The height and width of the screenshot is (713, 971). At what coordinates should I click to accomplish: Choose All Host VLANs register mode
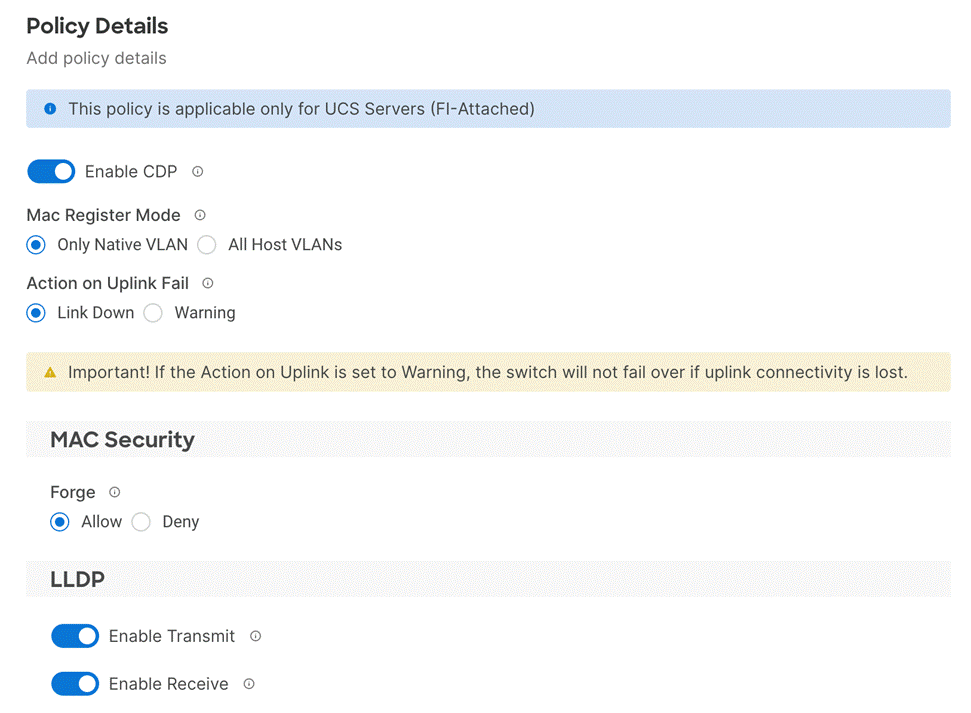(207, 245)
